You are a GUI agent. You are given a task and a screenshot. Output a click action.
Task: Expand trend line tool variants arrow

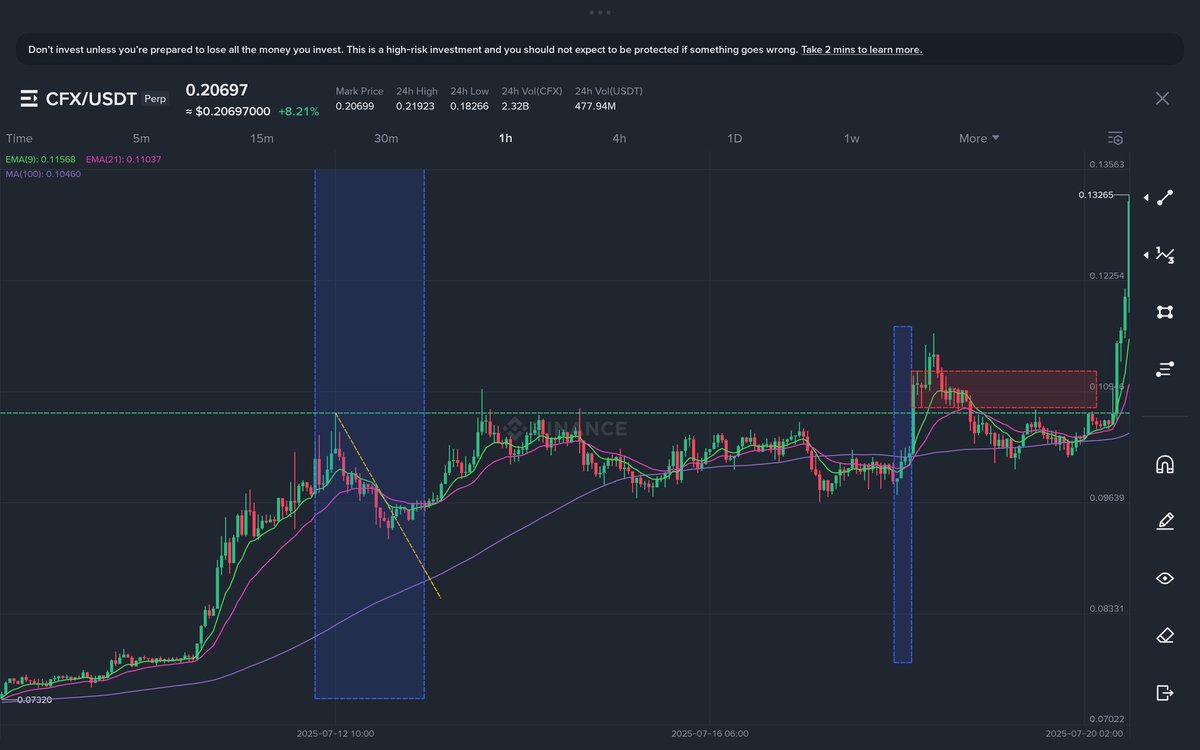1146,198
